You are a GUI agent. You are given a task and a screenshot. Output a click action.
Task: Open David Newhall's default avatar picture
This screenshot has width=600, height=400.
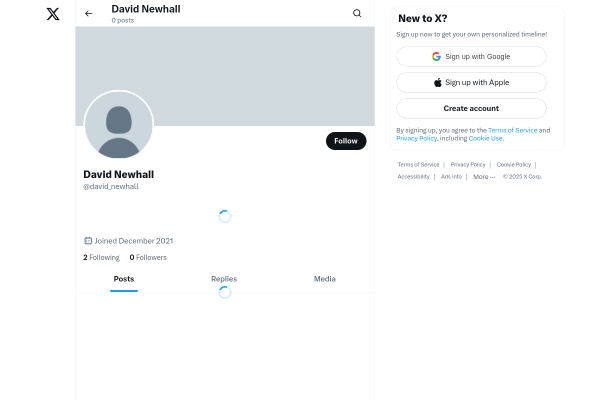click(119, 125)
